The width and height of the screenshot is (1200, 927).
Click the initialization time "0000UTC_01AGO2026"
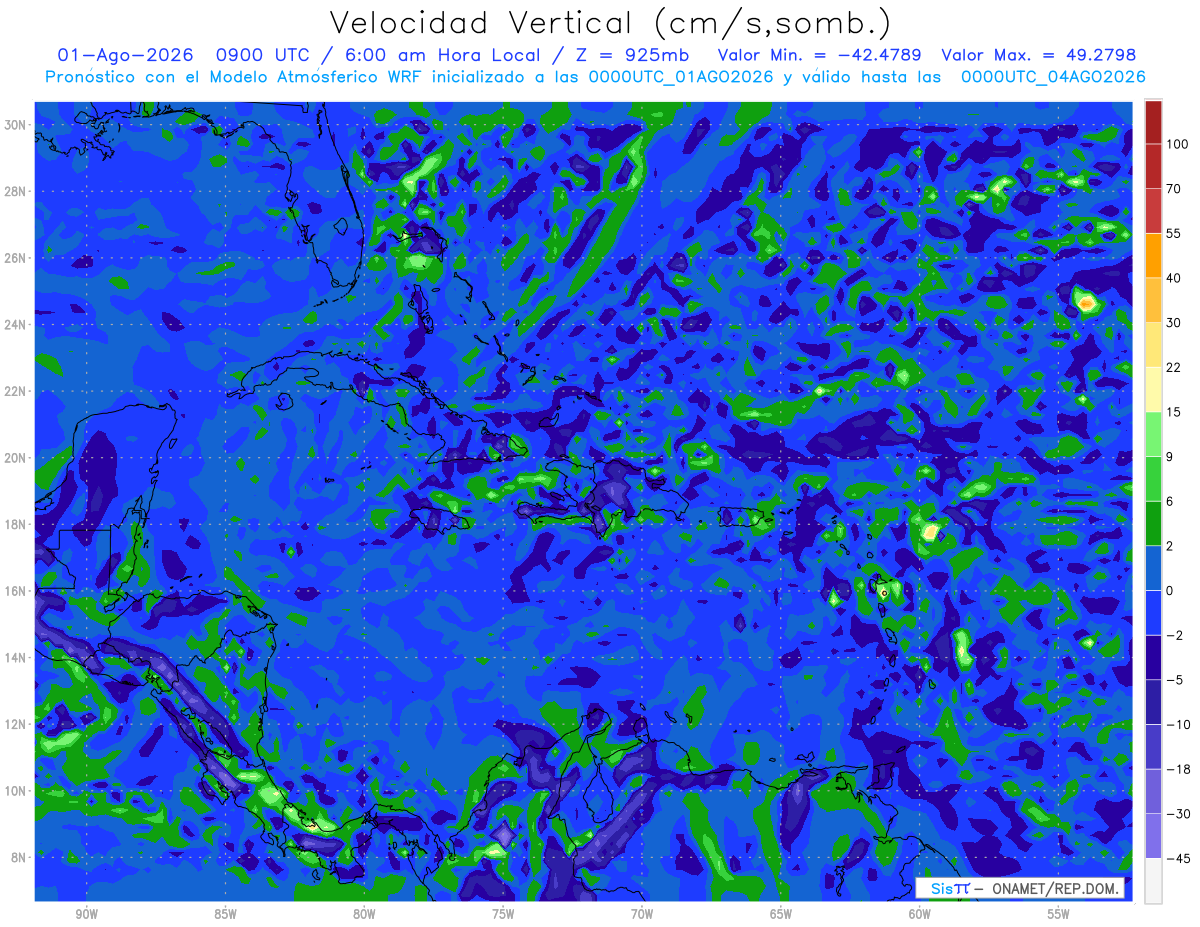click(681, 77)
